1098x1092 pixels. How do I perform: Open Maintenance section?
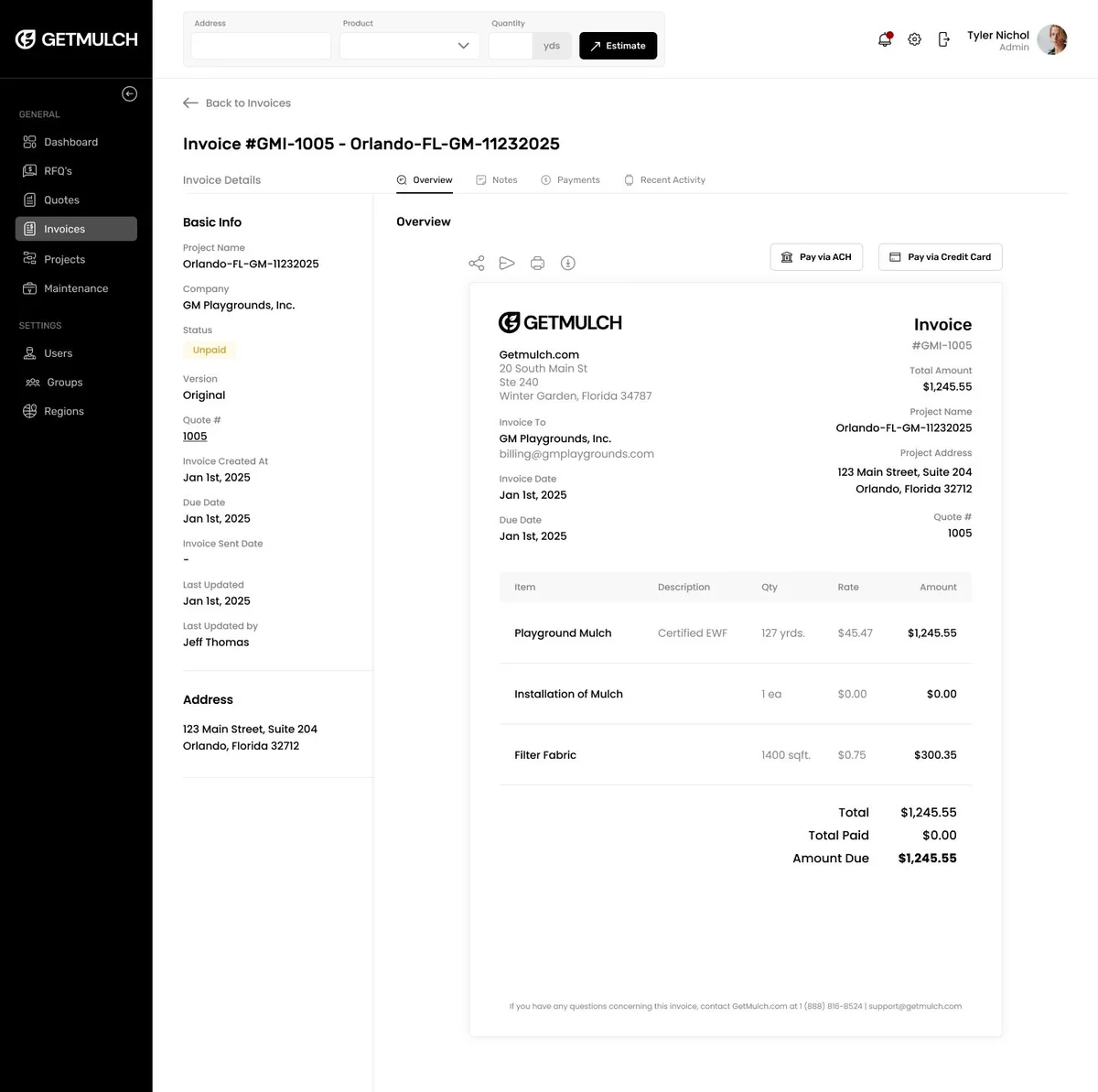(x=76, y=288)
